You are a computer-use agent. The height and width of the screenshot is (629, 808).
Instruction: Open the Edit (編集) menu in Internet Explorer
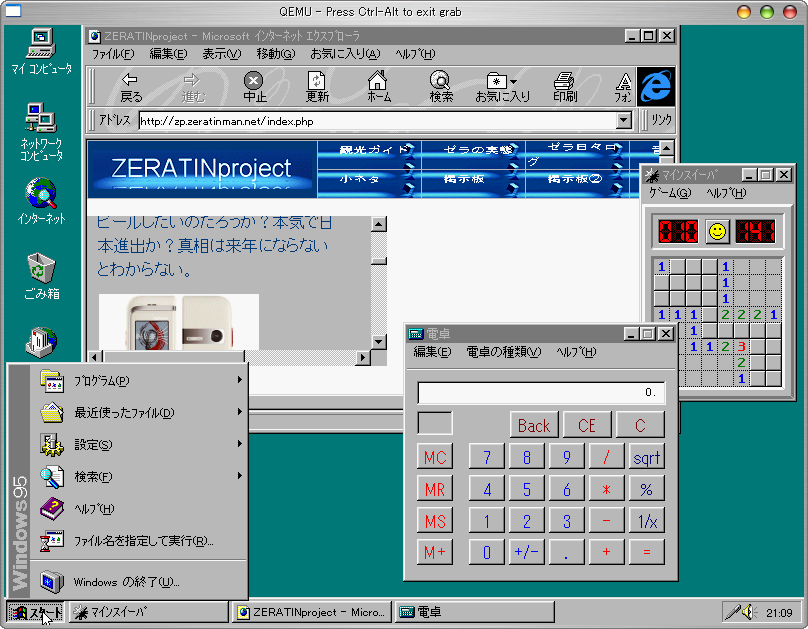pos(168,54)
